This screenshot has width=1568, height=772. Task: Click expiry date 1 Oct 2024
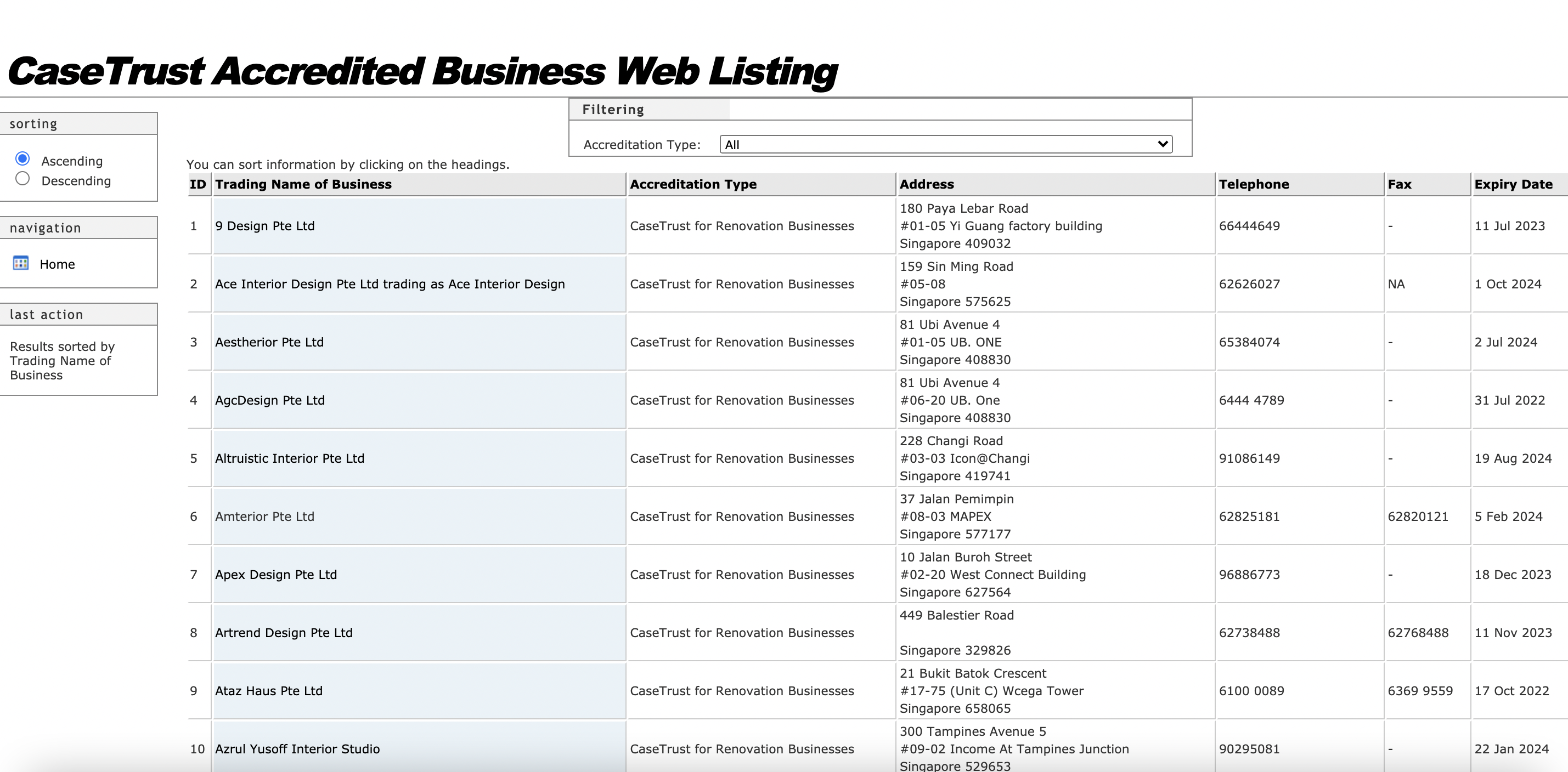[1508, 284]
